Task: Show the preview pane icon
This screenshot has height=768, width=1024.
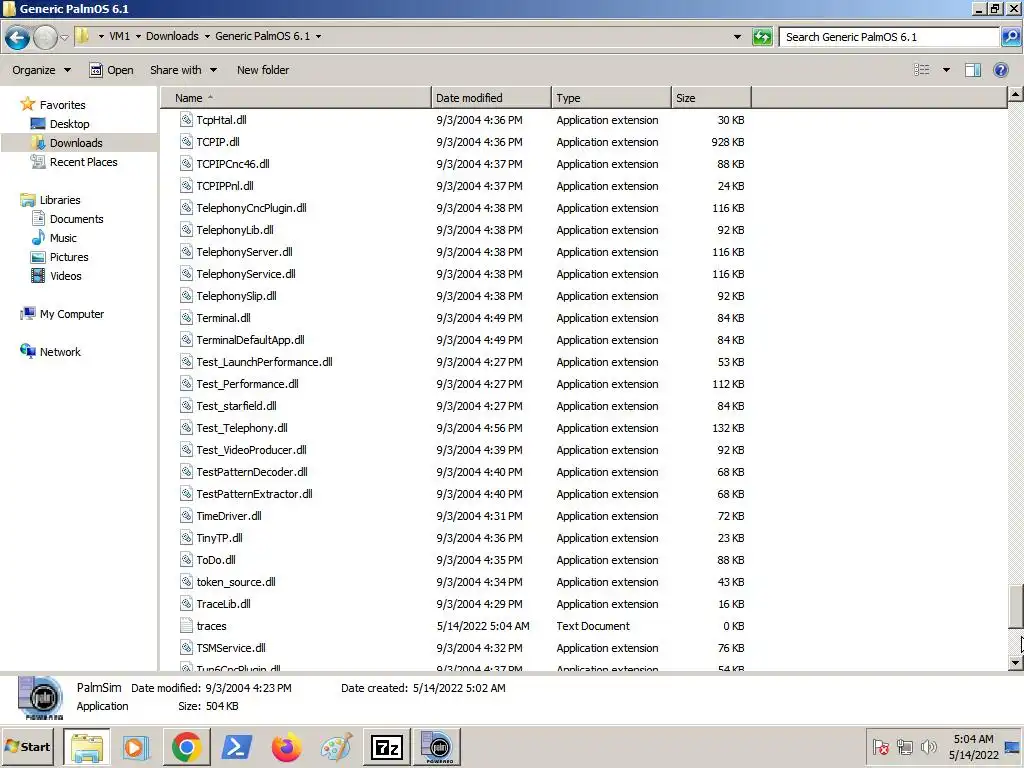Action: point(972,70)
